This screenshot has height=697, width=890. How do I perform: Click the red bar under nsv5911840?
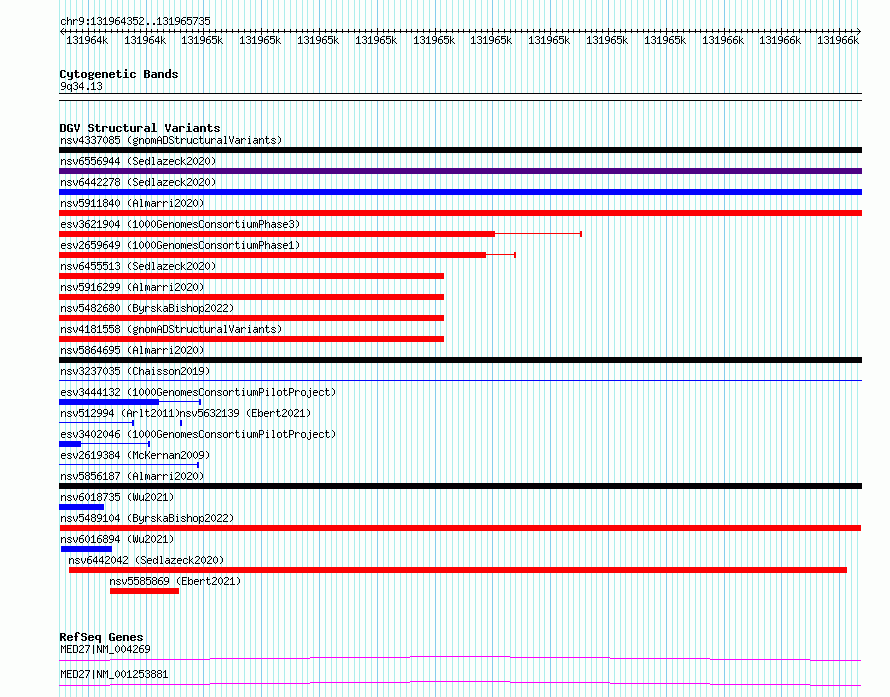(x=460, y=213)
